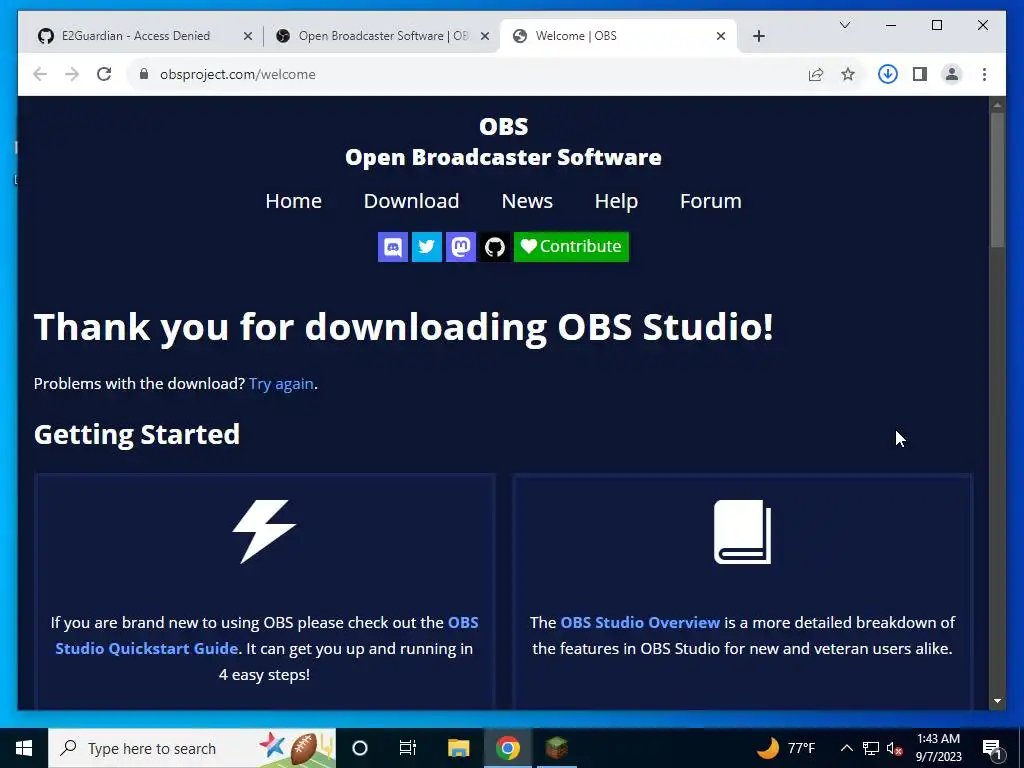Open network status tray icon
The image size is (1024, 768).
pos(871,748)
